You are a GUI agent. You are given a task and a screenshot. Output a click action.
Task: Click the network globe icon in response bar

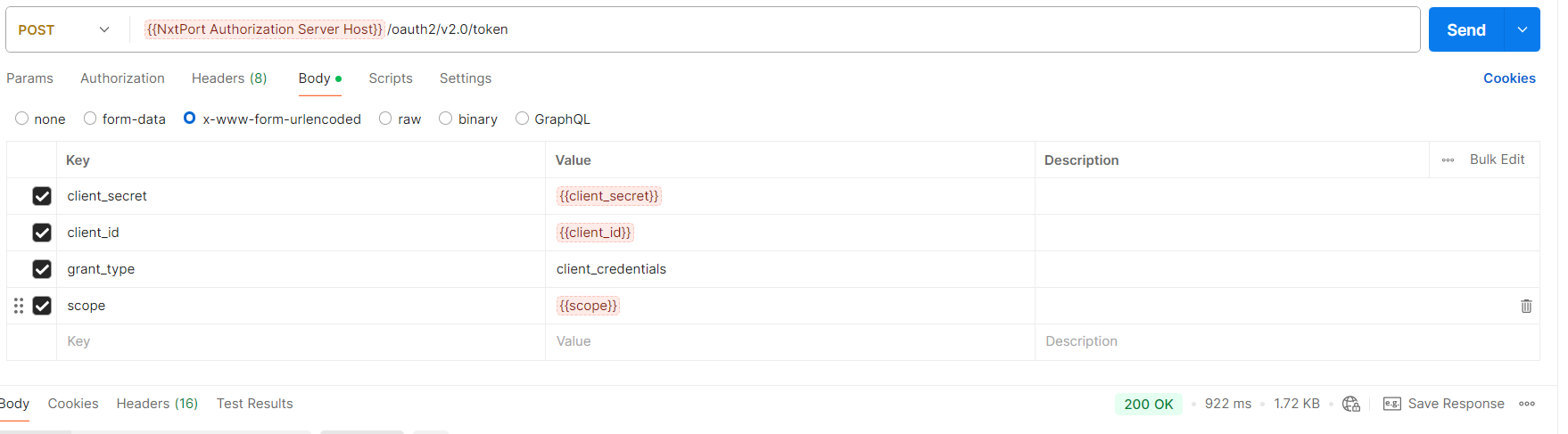pos(1351,404)
